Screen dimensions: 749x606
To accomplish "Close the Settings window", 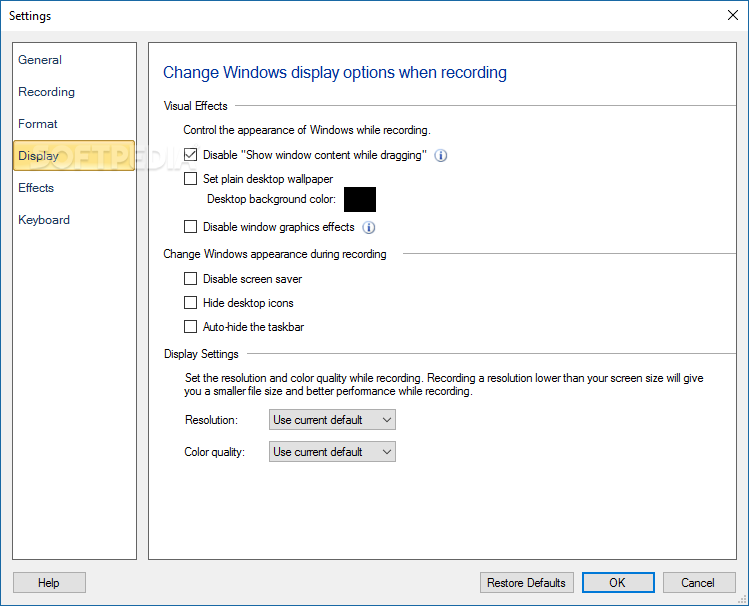I will coord(733,15).
